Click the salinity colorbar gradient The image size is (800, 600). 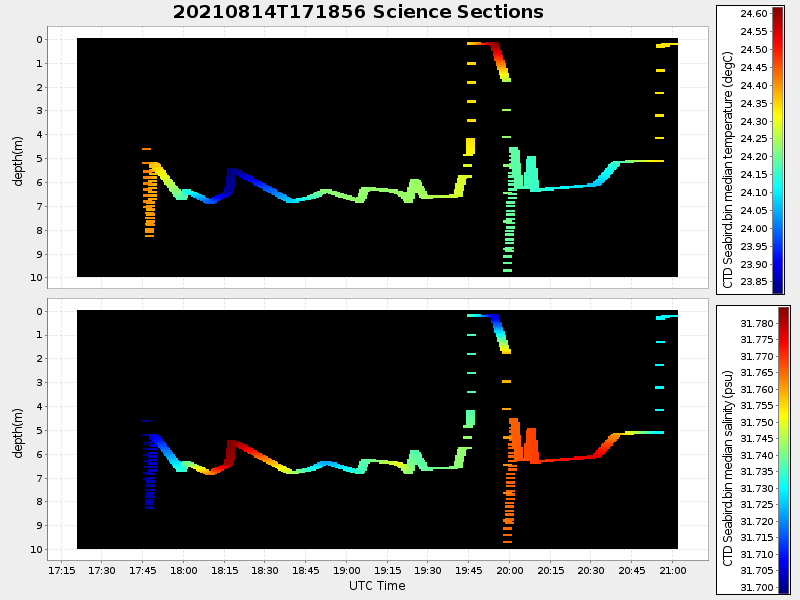[783, 449]
